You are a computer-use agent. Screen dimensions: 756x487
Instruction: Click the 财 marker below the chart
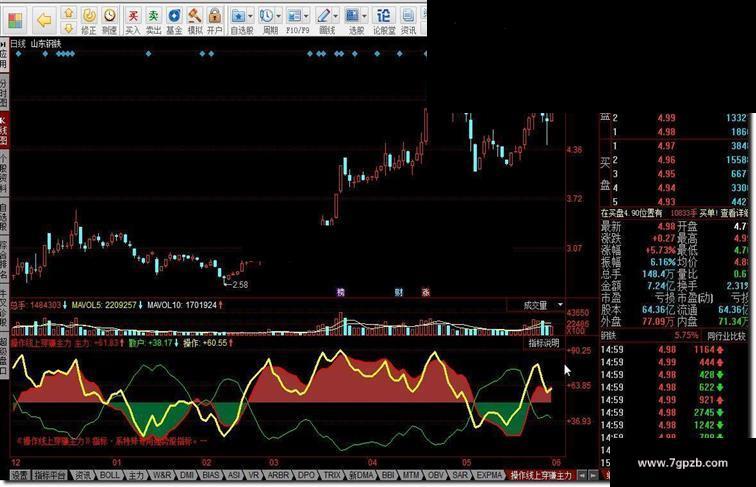(x=399, y=292)
